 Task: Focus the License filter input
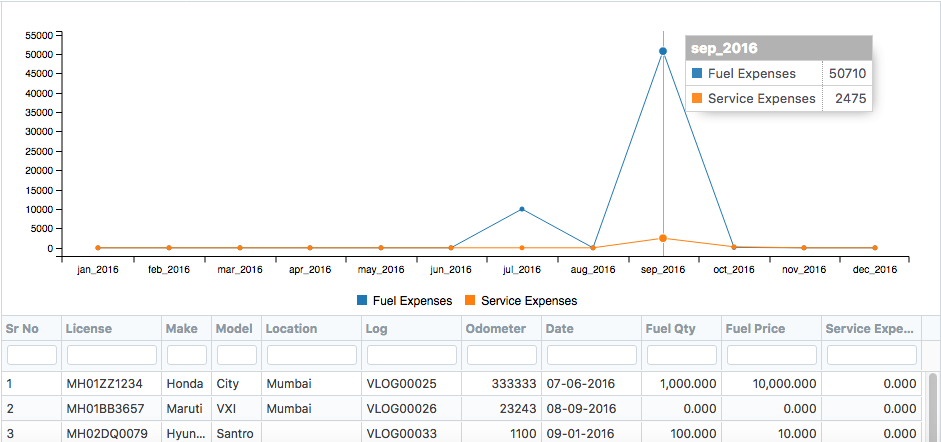click(111, 355)
